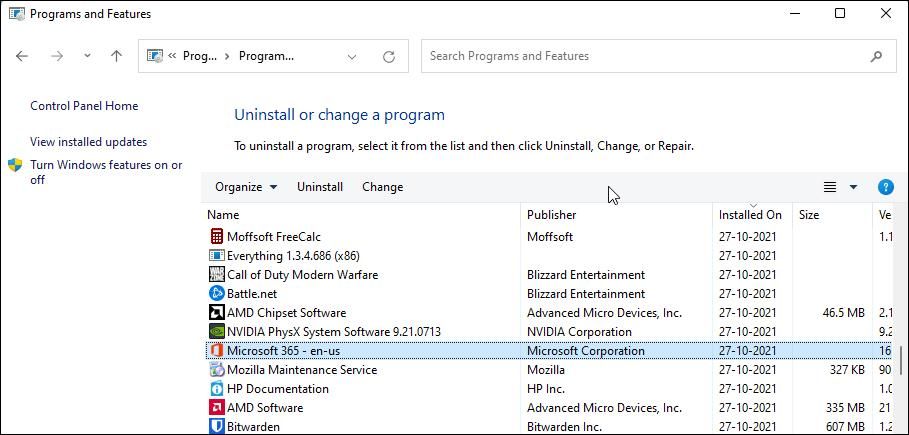
Task: Open Turn Windows features on or off
Action: pyautogui.click(x=106, y=173)
